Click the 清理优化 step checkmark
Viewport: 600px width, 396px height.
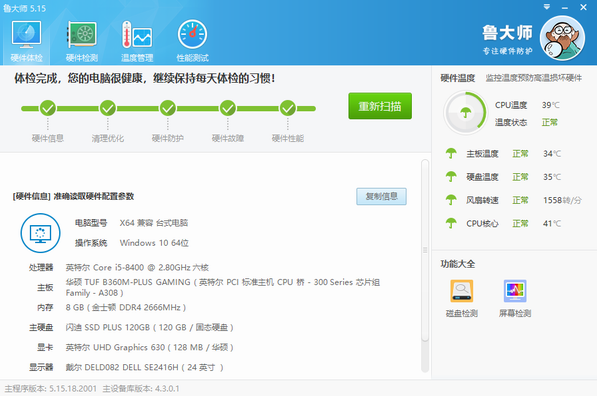[x=108, y=108]
